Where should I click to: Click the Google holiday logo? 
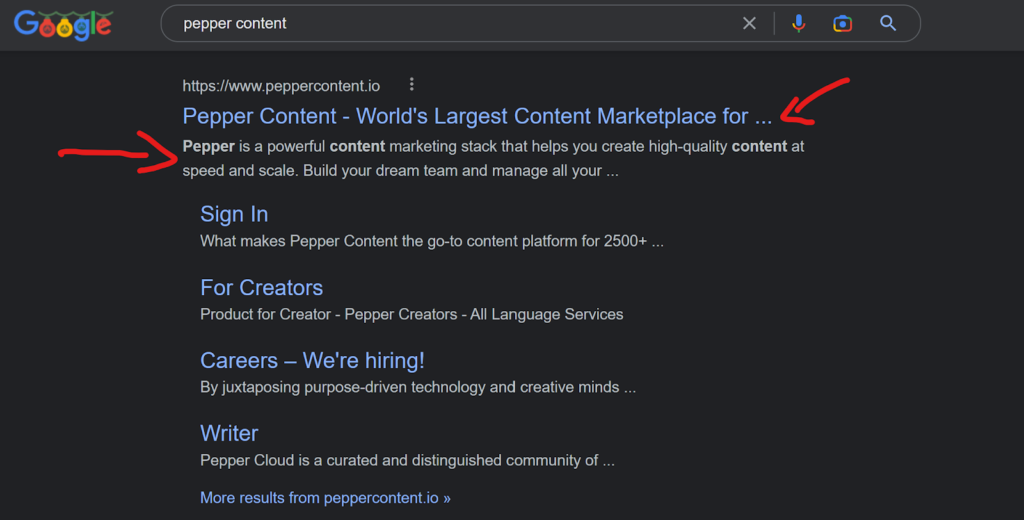62,25
